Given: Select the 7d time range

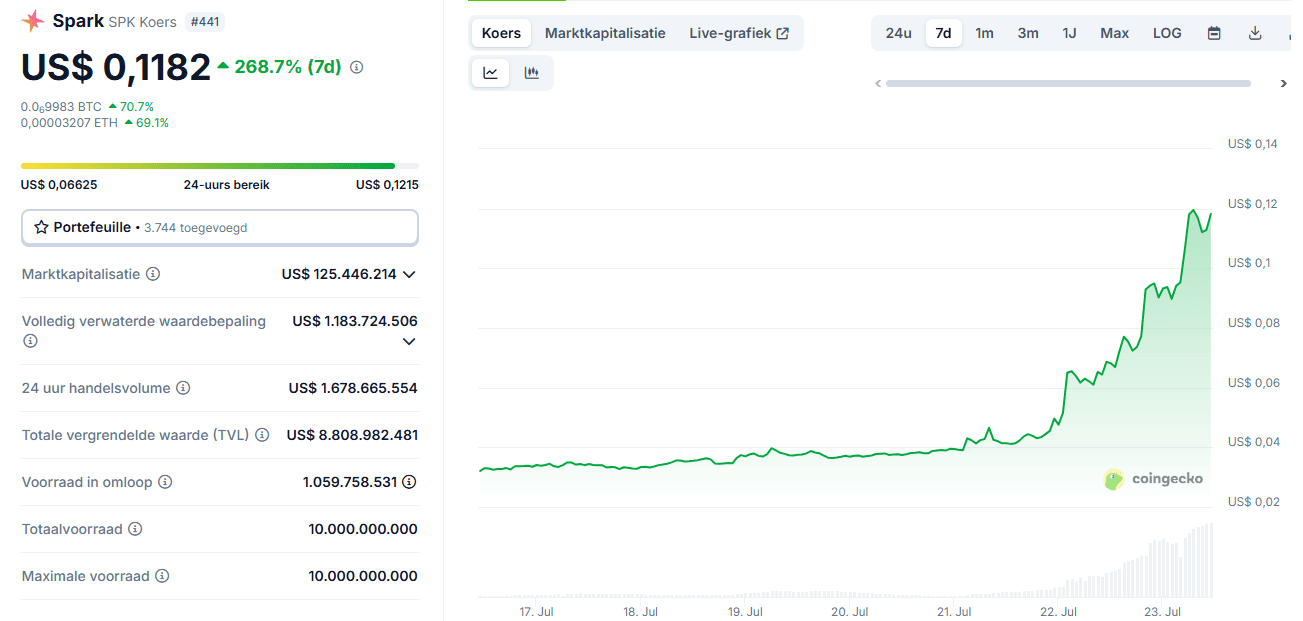Looking at the screenshot, I should pyautogui.click(x=943, y=33).
